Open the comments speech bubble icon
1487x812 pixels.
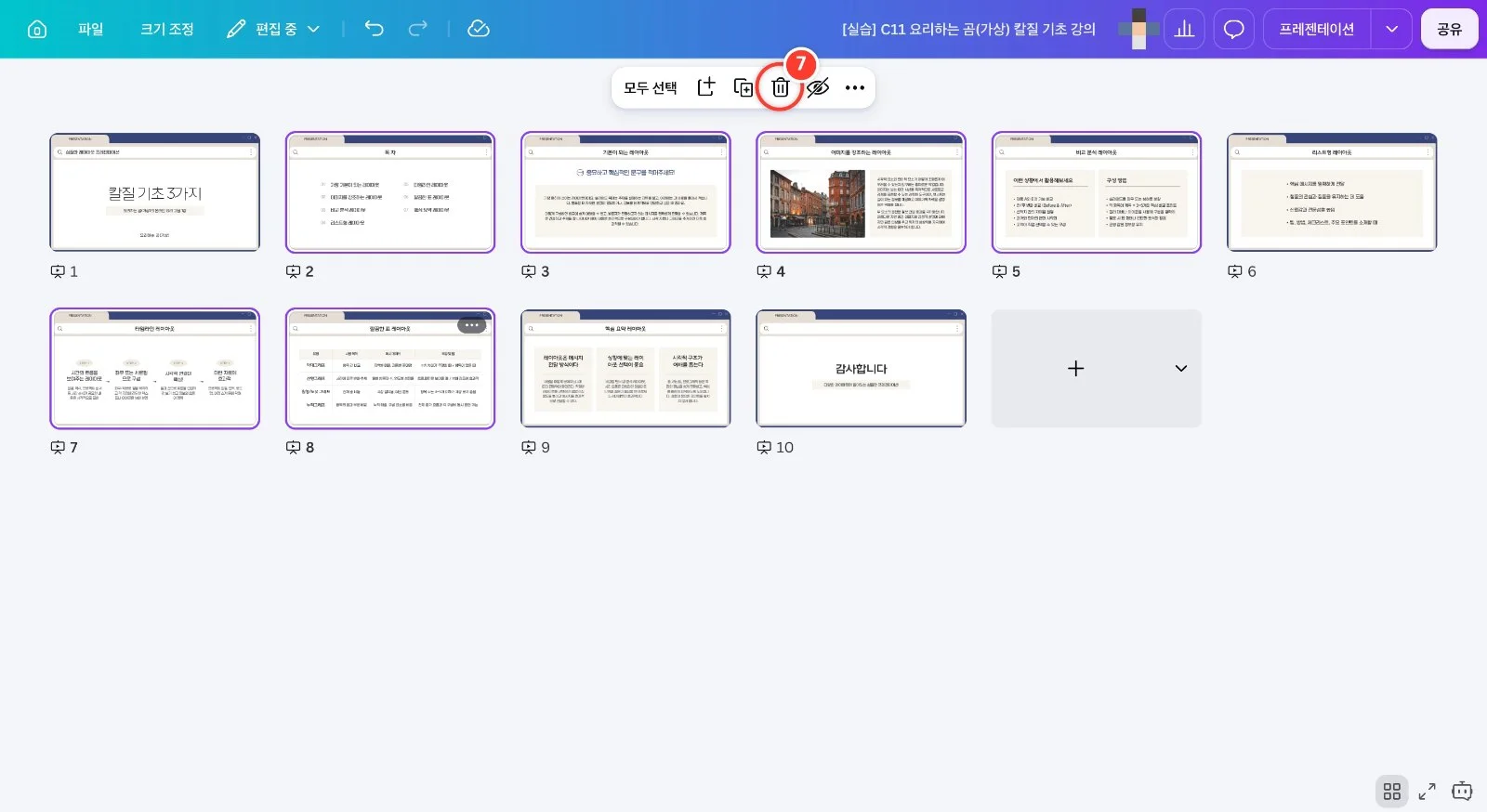[x=1234, y=29]
